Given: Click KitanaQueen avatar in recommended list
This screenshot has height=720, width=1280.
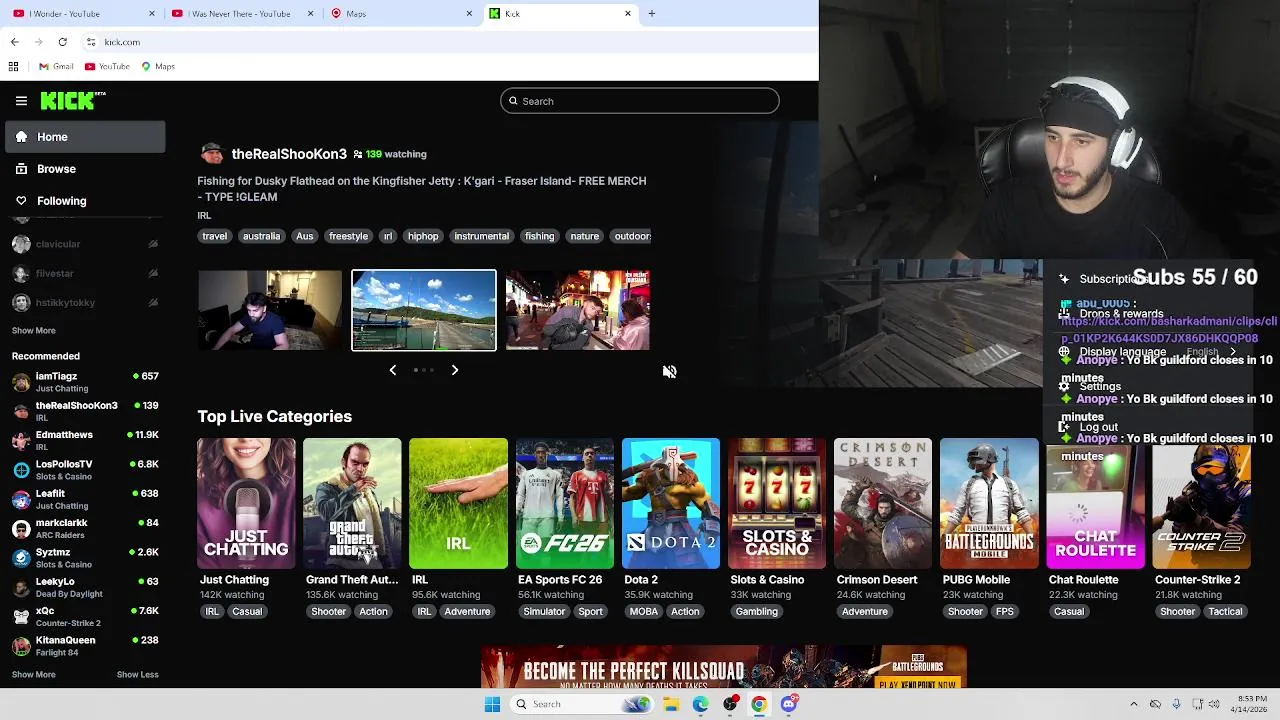Looking at the screenshot, I should (21, 646).
